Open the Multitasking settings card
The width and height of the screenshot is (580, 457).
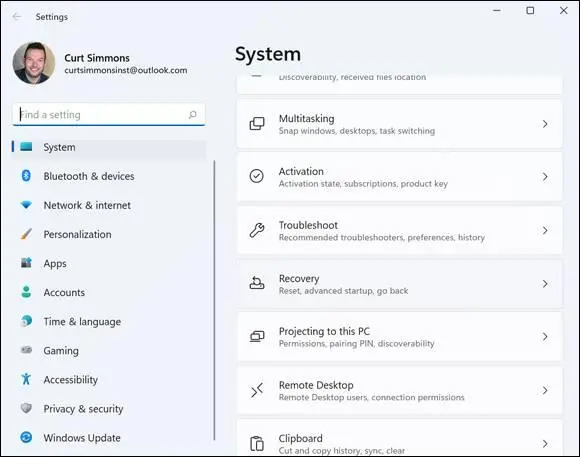pos(399,124)
